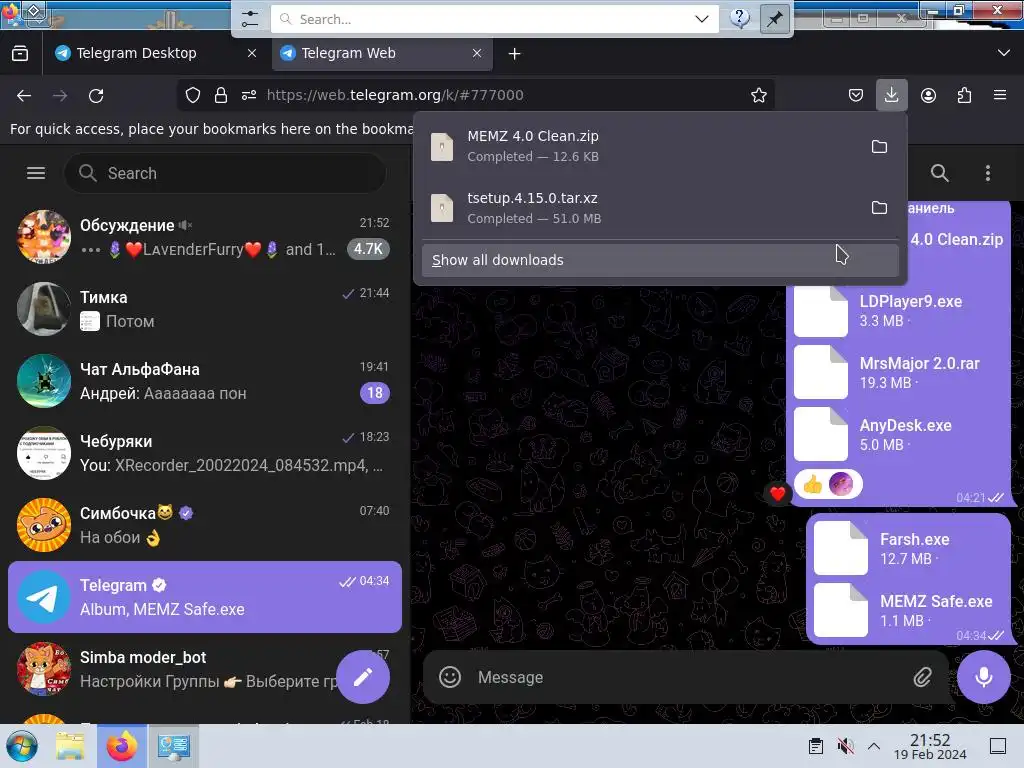The height and width of the screenshot is (768, 1024).
Task: Open a new browser tab
Action: click(x=515, y=54)
